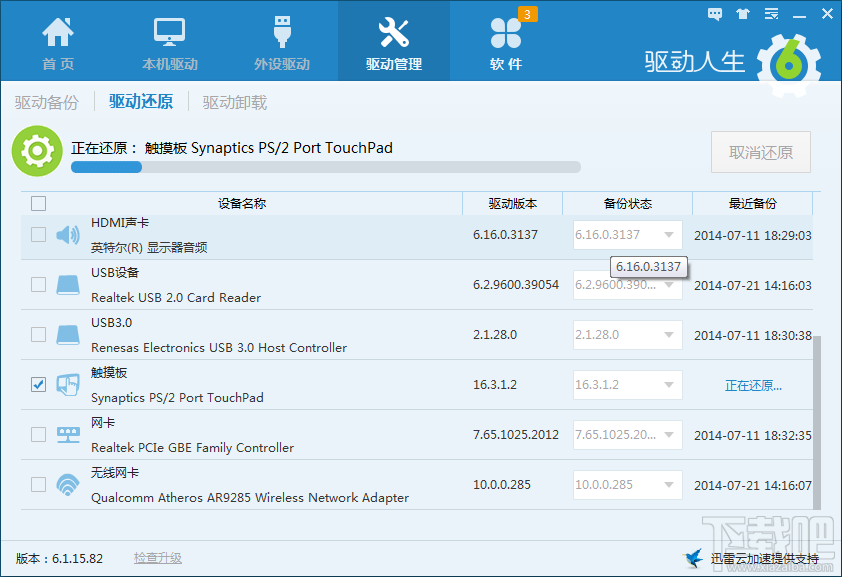Screen dimensions: 842x577
Task: Click the 英特尔(R) 显示器音频 device name
Action: tap(149, 247)
